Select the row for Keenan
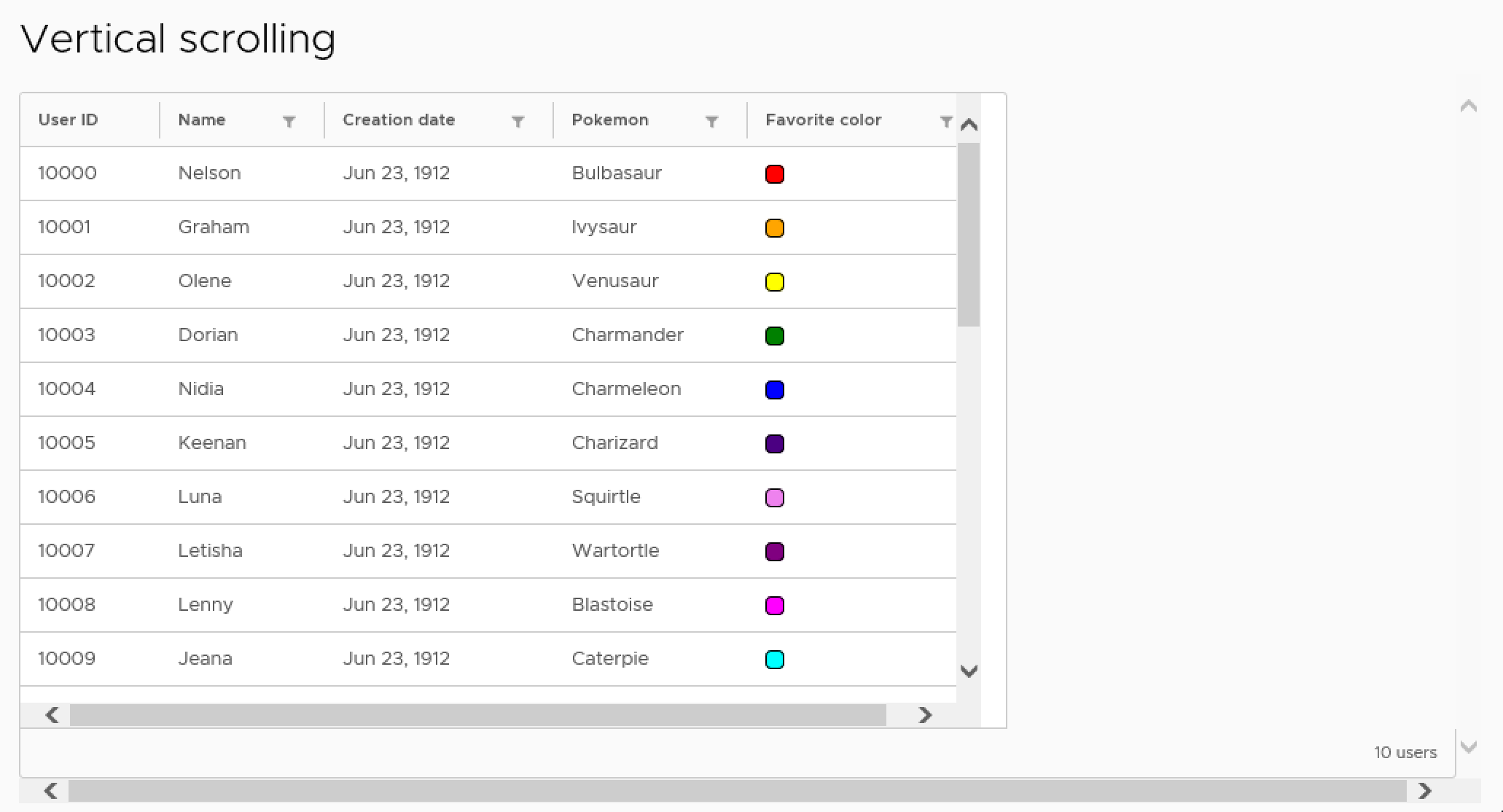This screenshot has height=812, width=1503. pyautogui.click(x=211, y=442)
